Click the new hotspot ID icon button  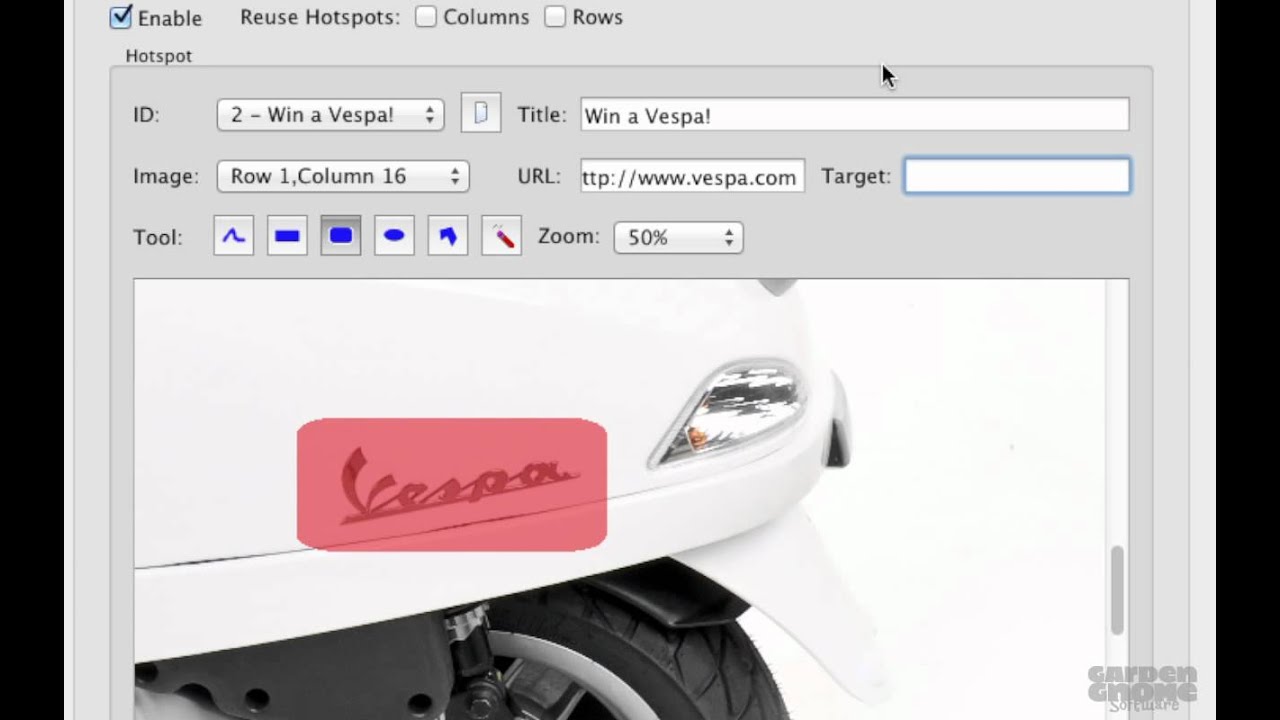point(481,113)
